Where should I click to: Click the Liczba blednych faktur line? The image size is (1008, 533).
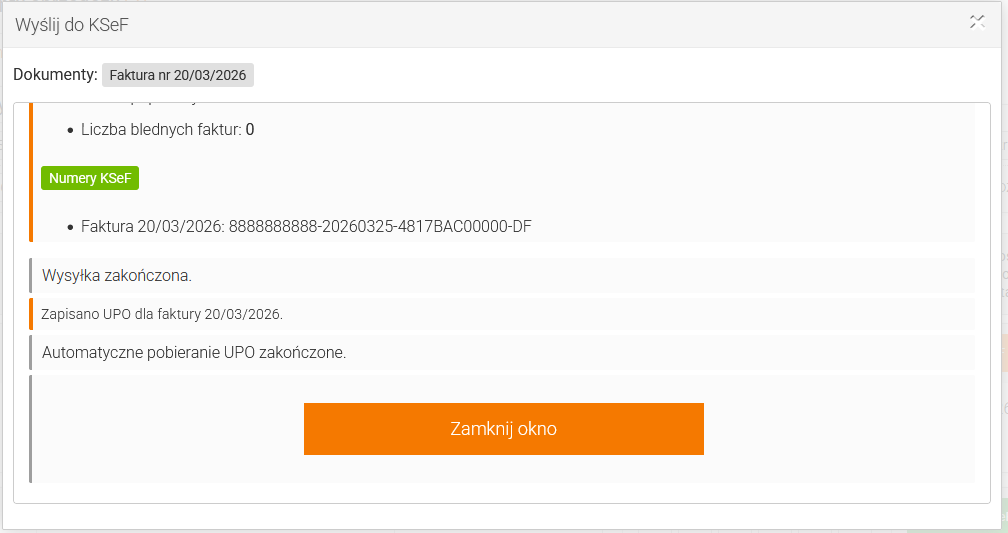point(160,130)
